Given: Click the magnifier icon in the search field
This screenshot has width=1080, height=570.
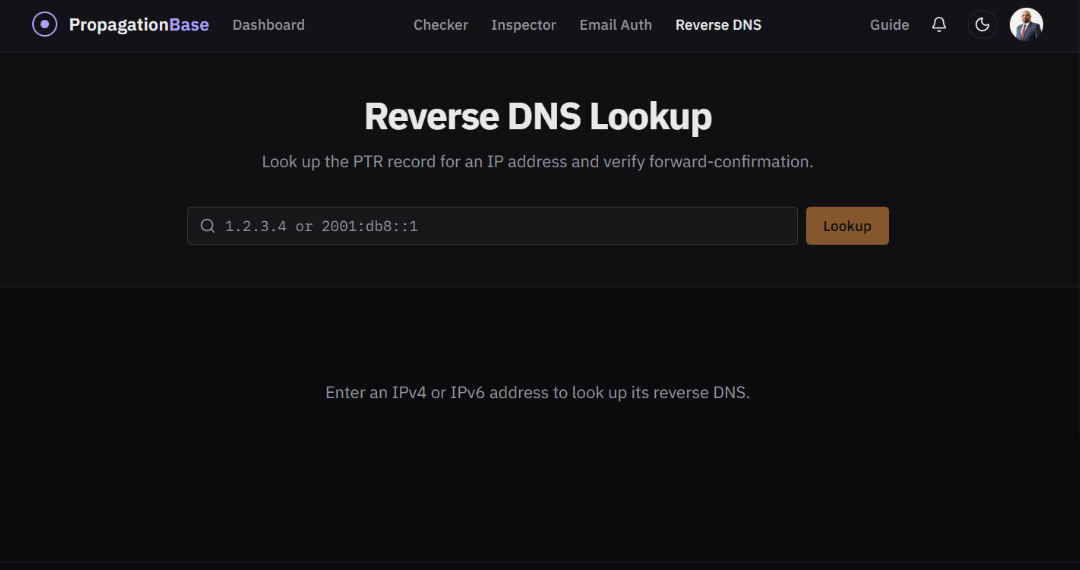Looking at the screenshot, I should tap(207, 226).
